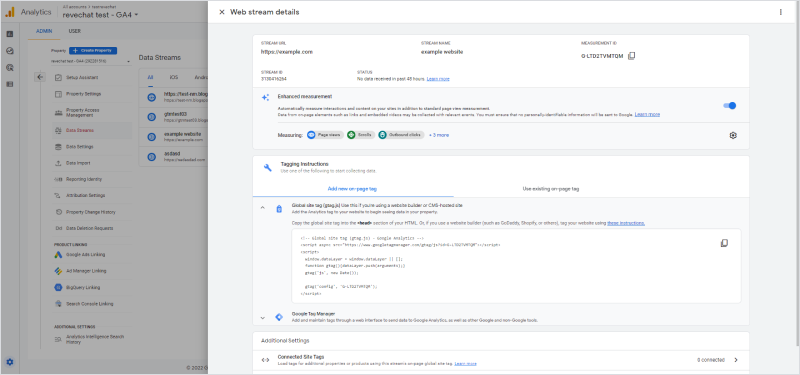
Task: Open the revechat test - GA4 property switcher
Action: 100,14
